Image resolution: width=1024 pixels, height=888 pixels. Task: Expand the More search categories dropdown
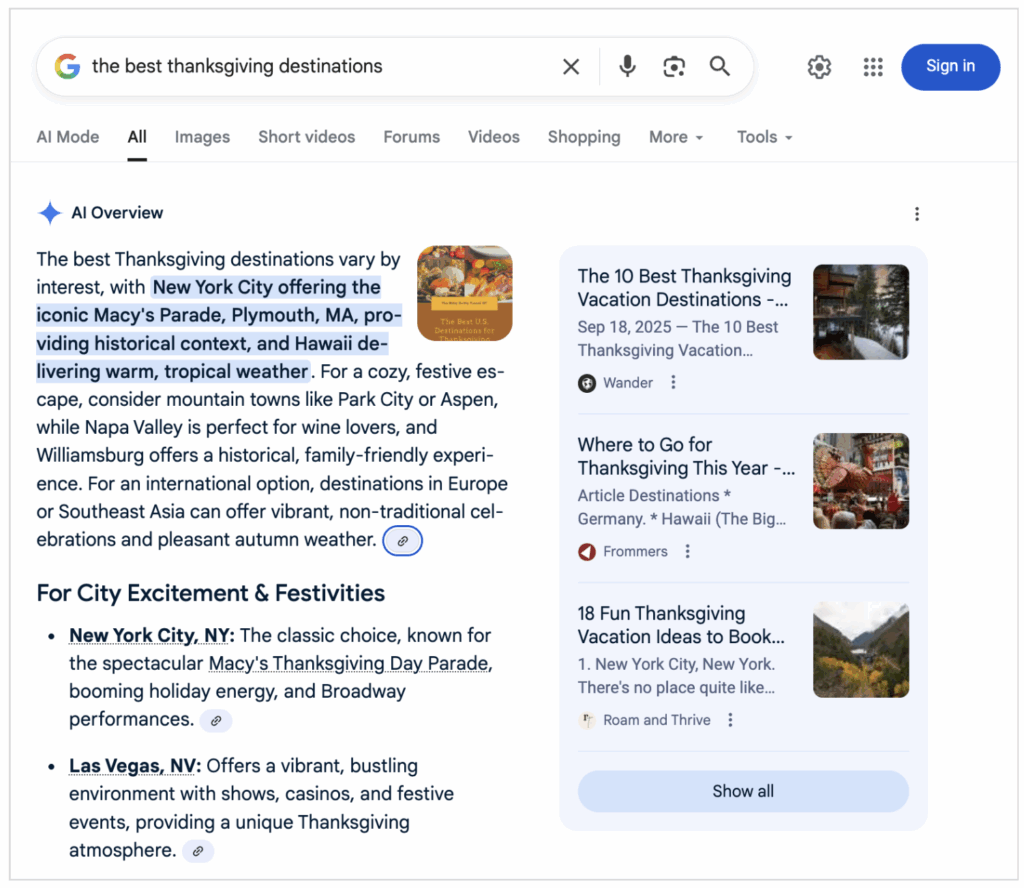675,137
